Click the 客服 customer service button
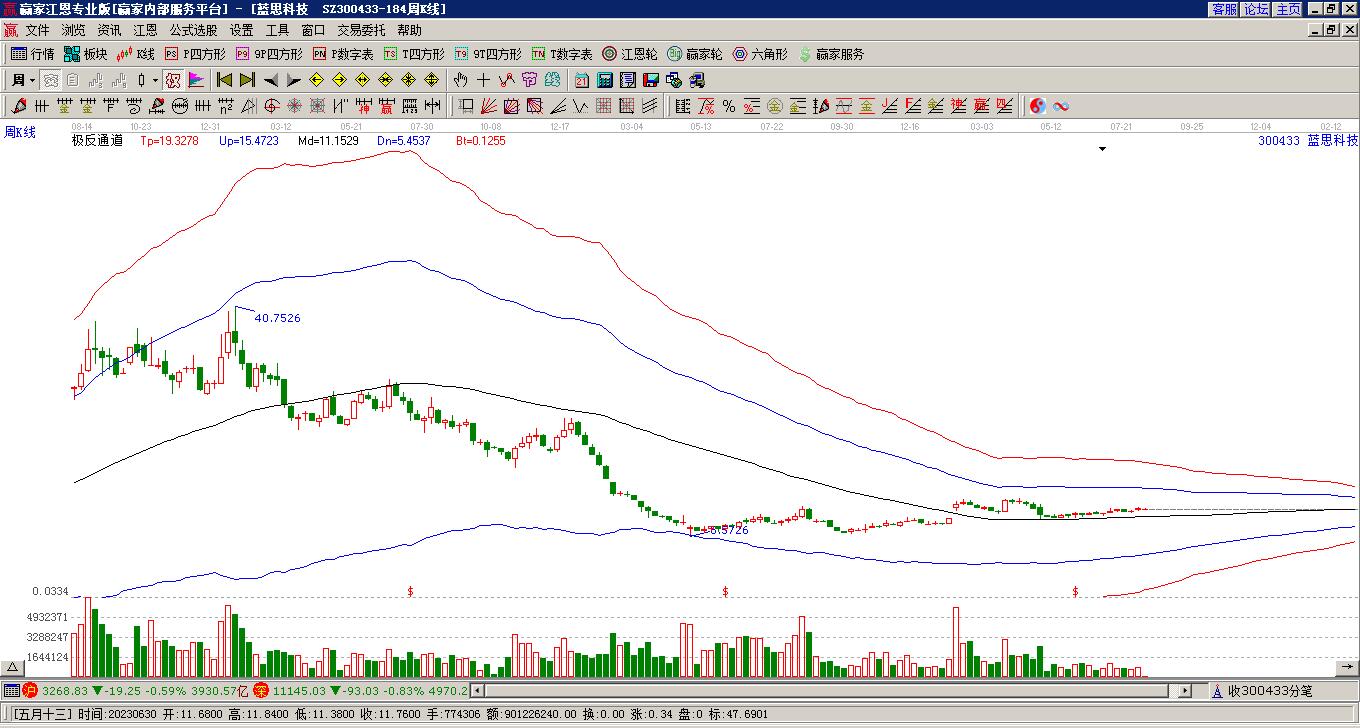 tap(1224, 9)
